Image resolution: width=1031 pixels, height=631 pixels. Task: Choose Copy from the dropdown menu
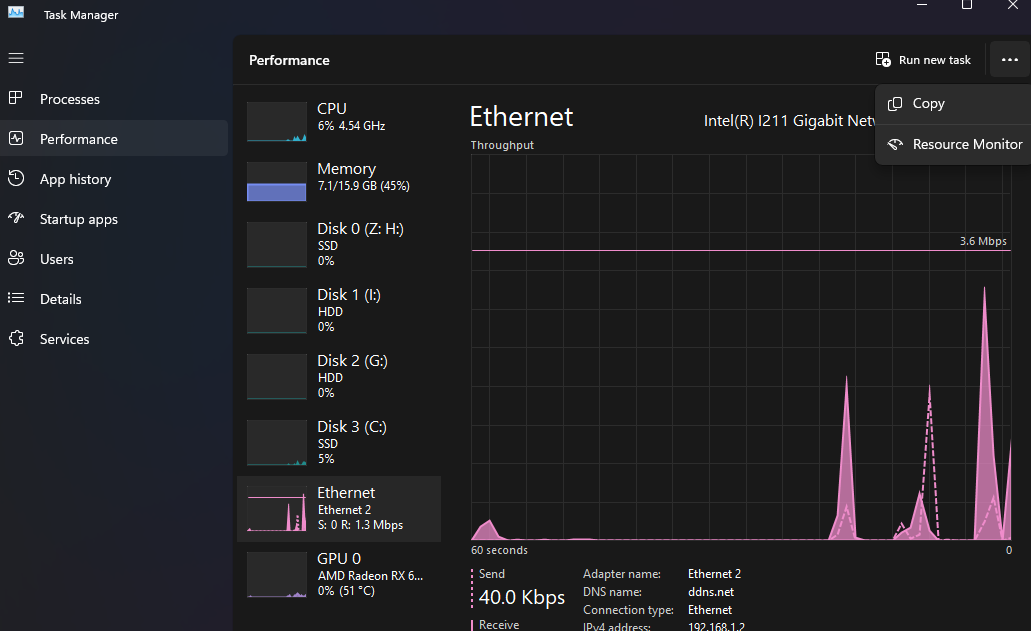(x=928, y=104)
